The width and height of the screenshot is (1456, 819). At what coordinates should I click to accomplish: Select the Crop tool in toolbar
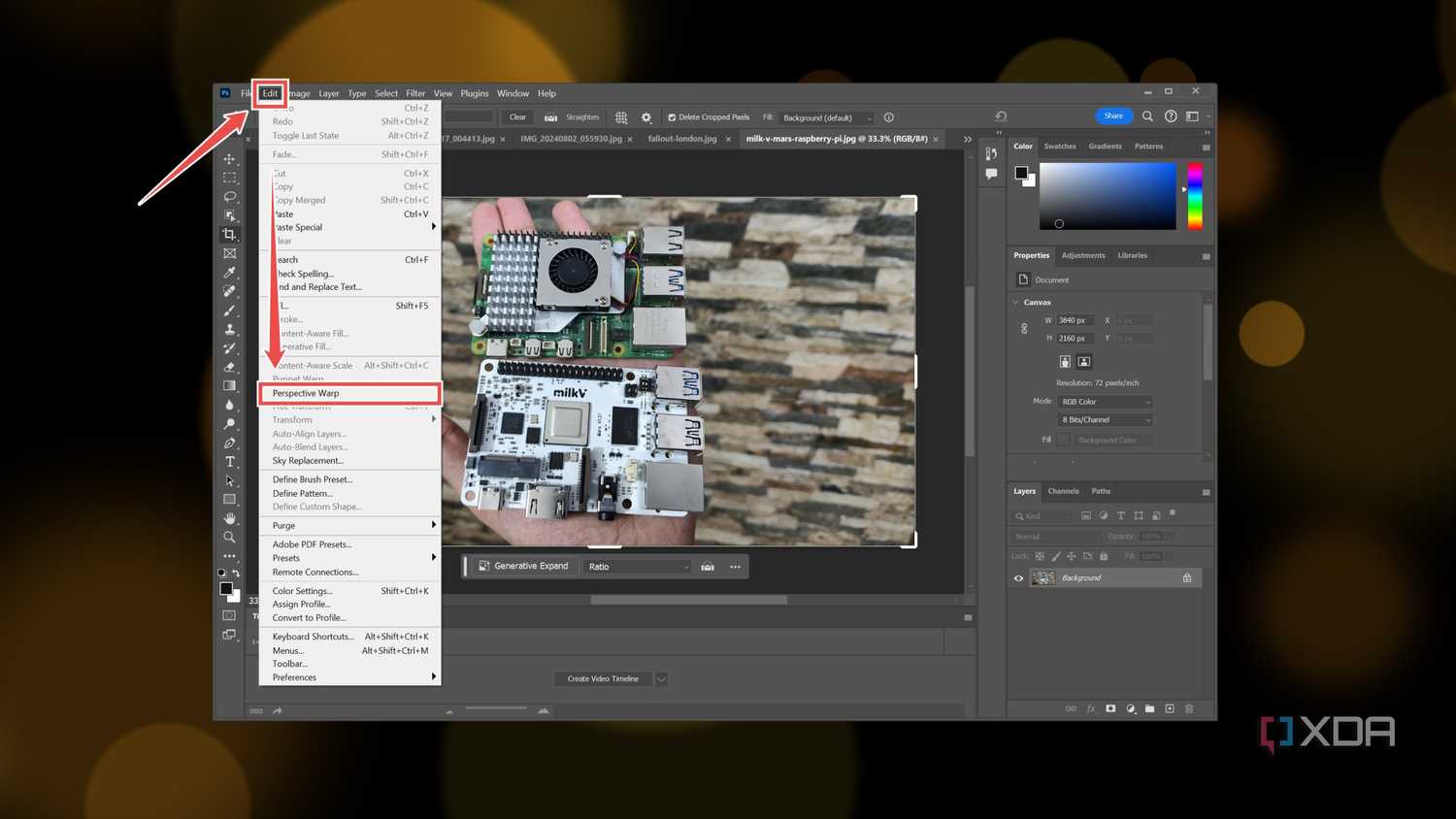click(x=229, y=235)
